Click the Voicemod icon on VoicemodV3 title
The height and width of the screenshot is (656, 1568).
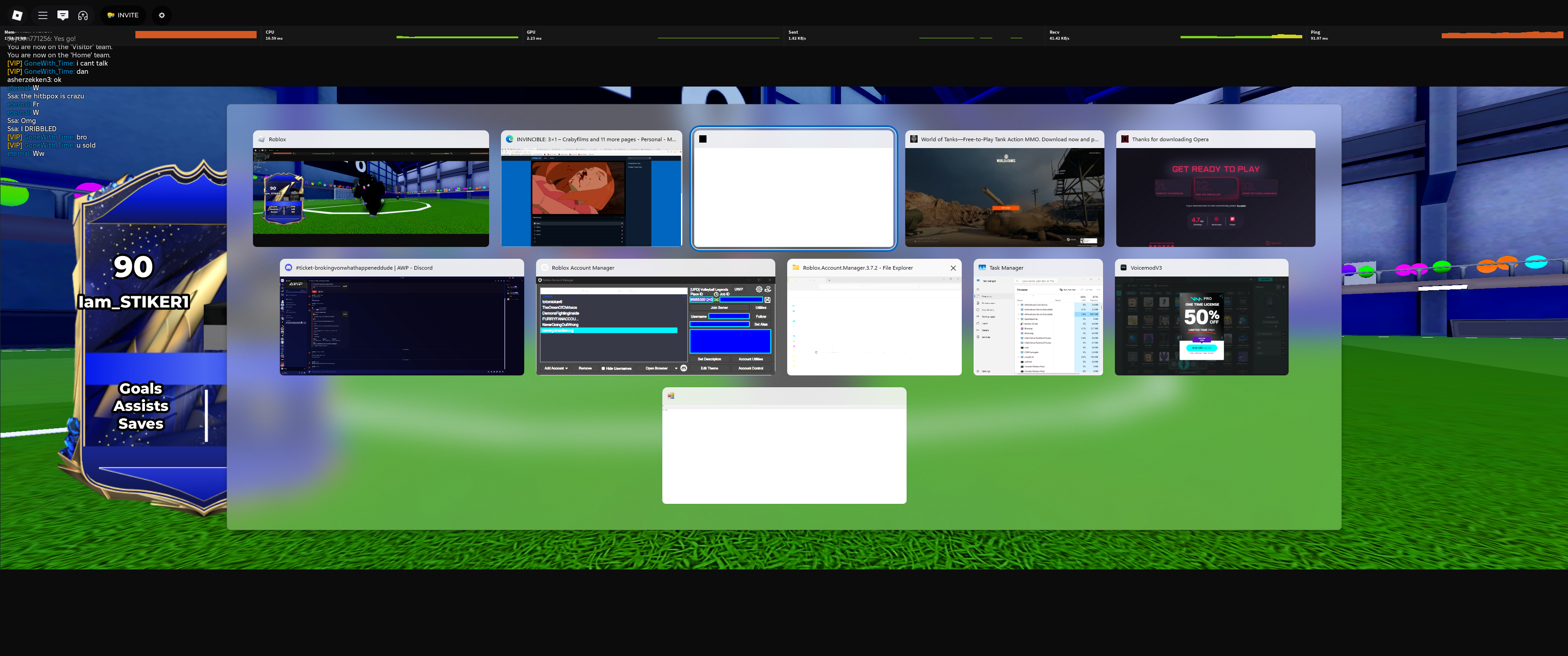(1123, 268)
